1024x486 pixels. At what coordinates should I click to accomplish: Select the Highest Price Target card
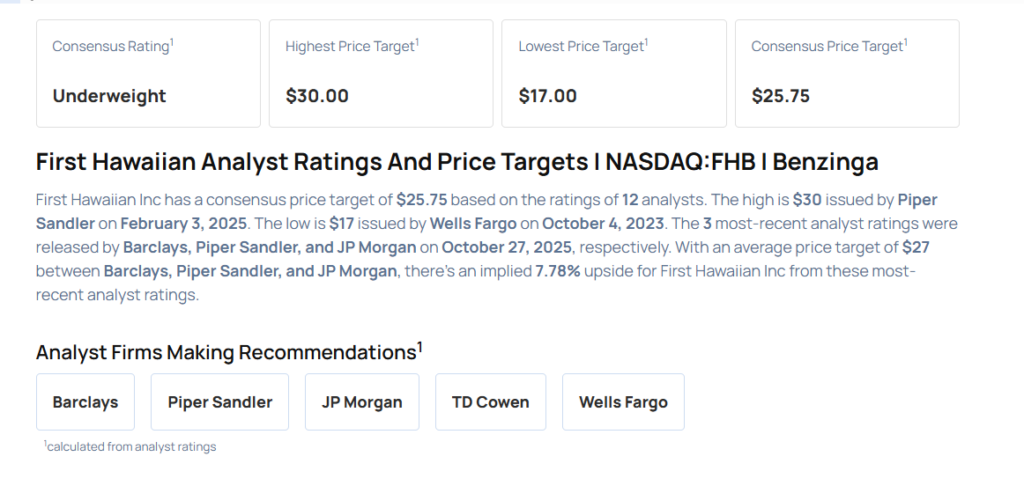point(380,73)
